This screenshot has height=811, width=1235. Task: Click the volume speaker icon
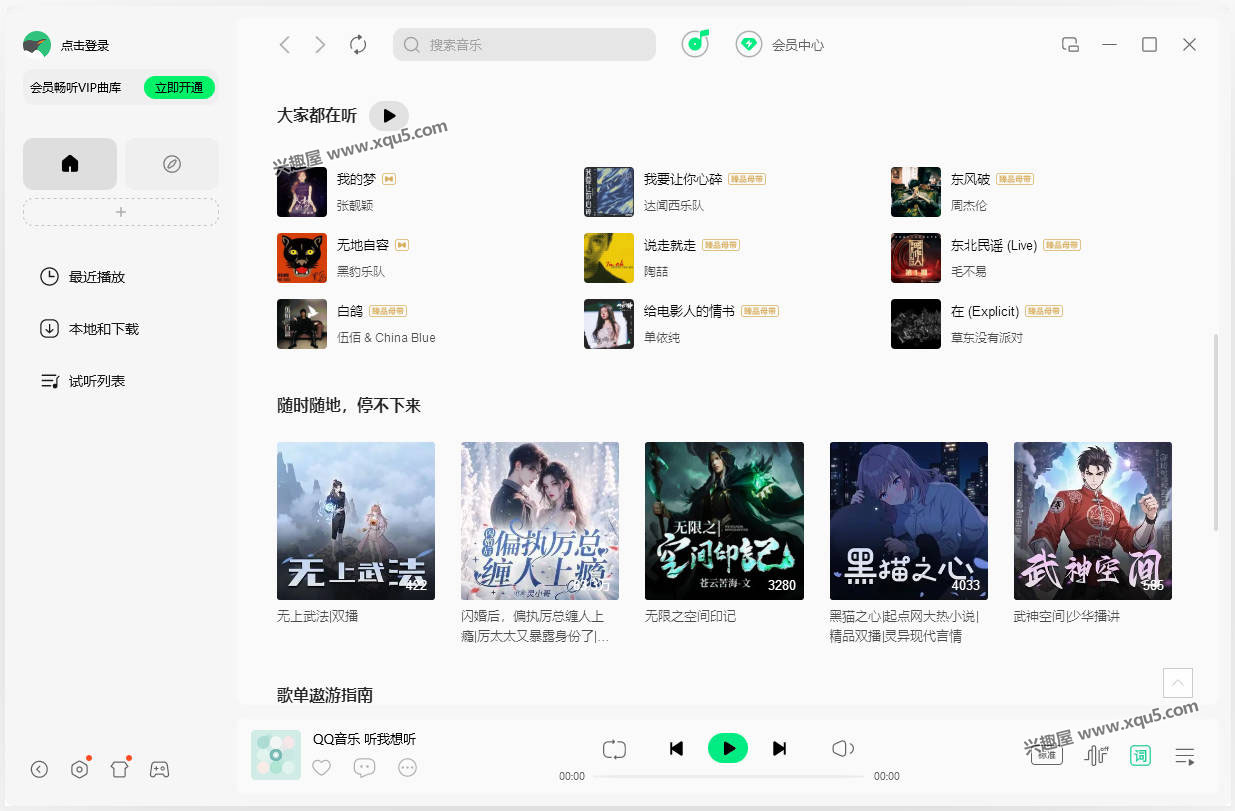[x=843, y=748]
